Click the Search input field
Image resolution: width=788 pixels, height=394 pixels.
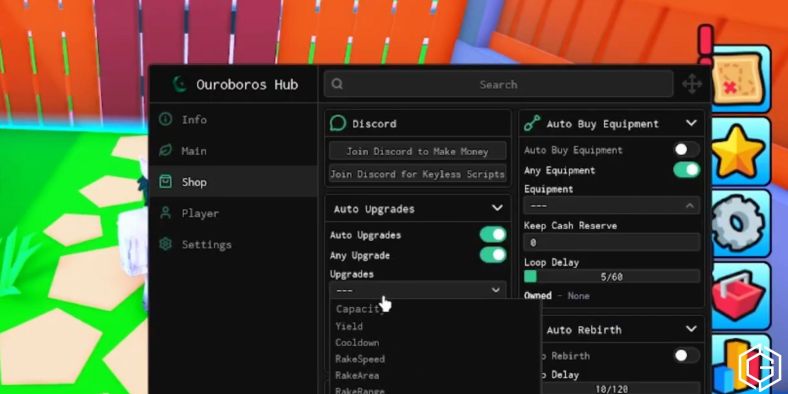pyautogui.click(x=498, y=84)
